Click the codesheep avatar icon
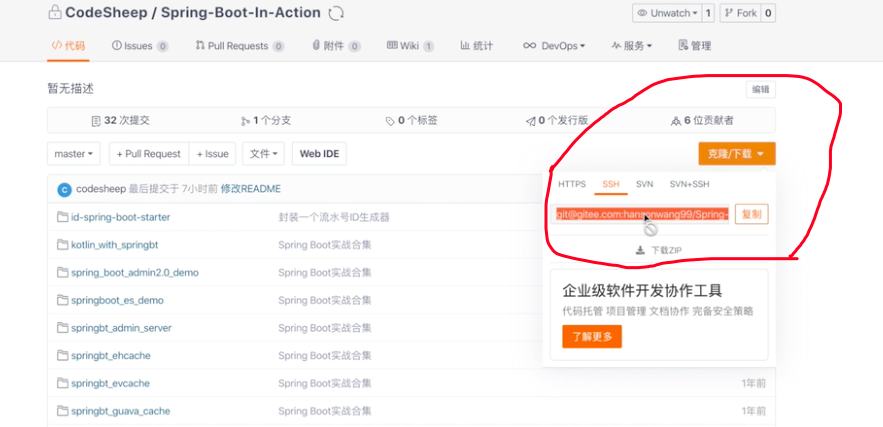This screenshot has height=427, width=883. coord(64,189)
